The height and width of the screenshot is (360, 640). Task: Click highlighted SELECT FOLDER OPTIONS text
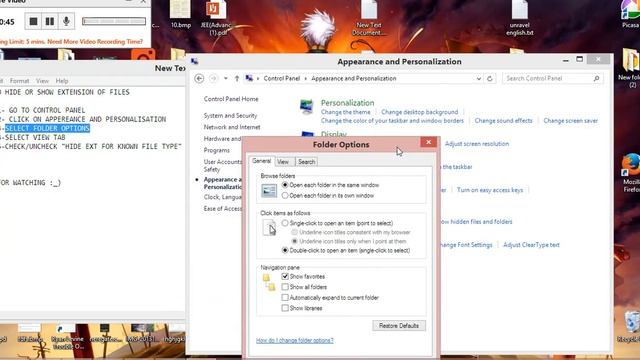[x=47, y=128]
